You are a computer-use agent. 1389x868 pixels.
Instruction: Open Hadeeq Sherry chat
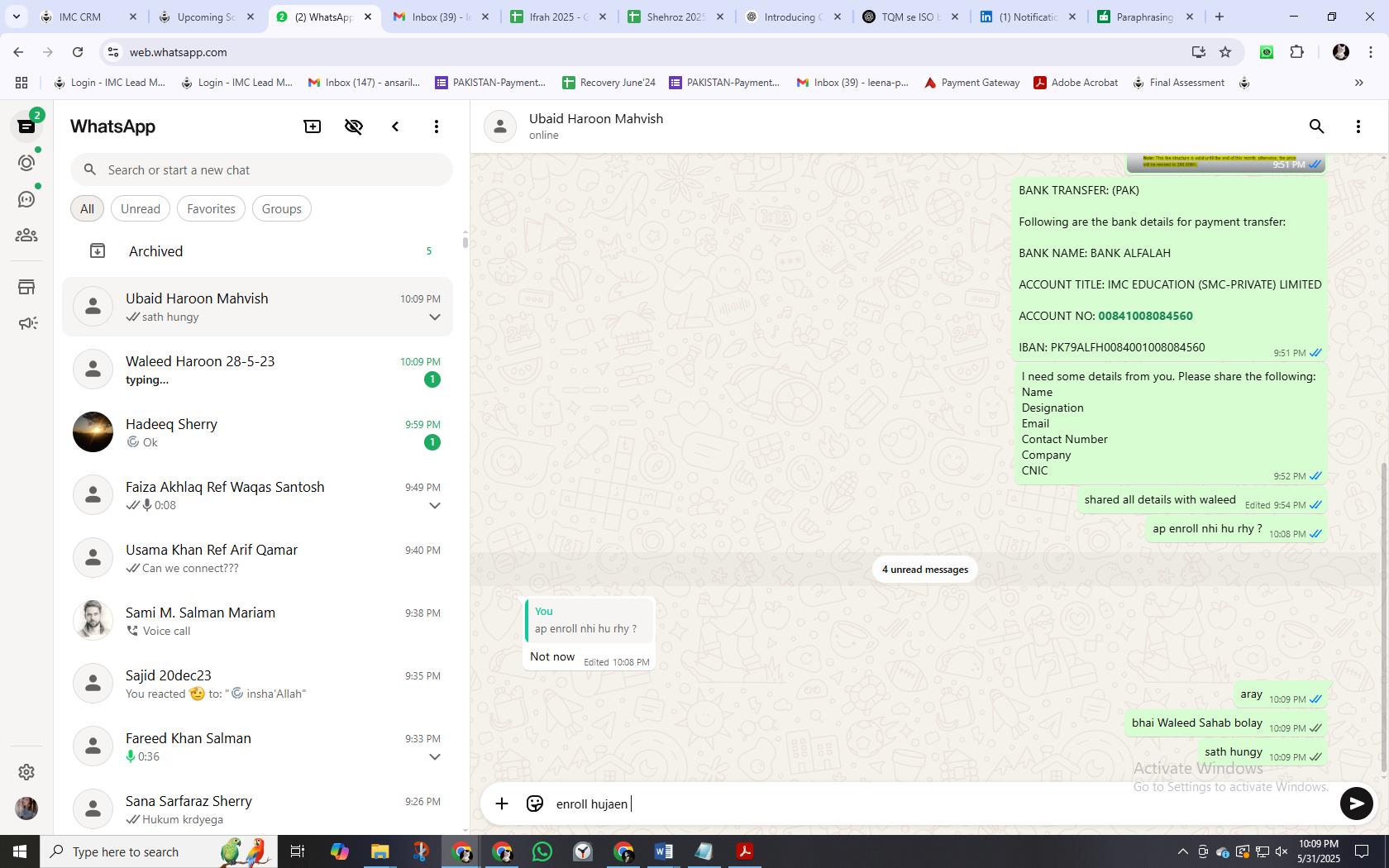pyautogui.click(x=257, y=432)
